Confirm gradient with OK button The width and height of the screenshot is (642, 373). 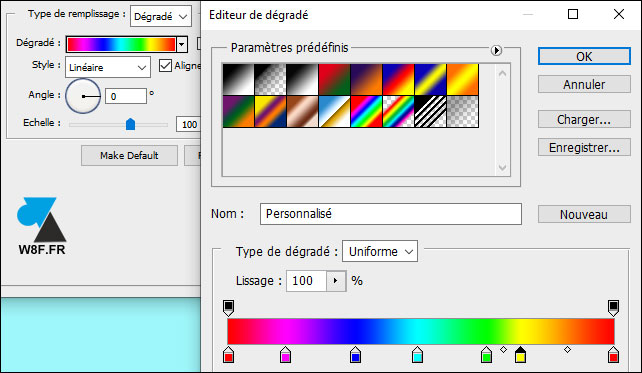[584, 57]
